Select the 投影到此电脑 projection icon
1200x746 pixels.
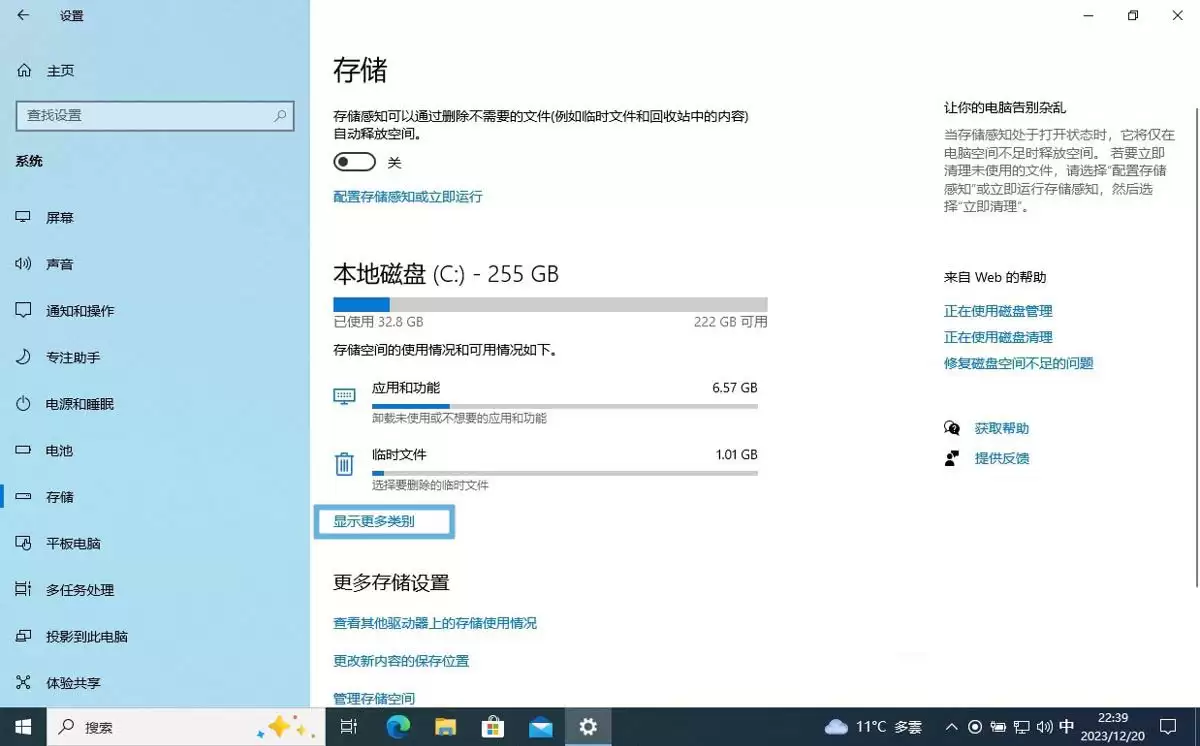point(24,636)
